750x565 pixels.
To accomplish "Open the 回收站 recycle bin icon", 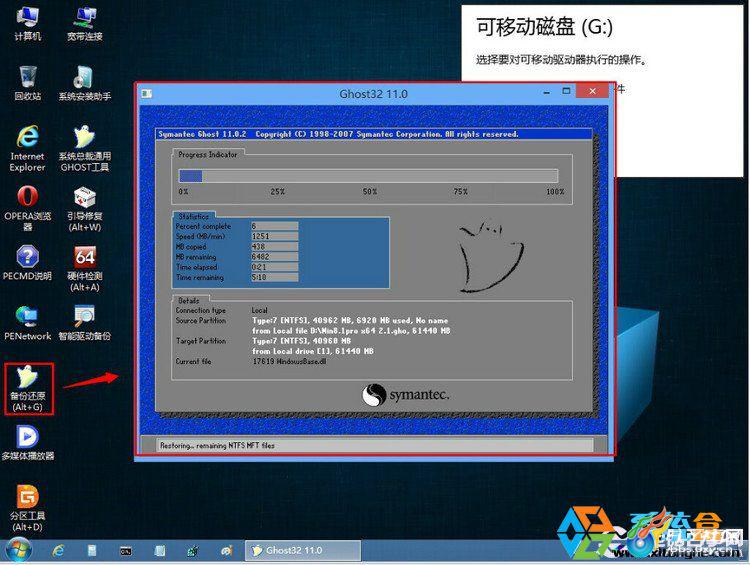I will 27,83.
